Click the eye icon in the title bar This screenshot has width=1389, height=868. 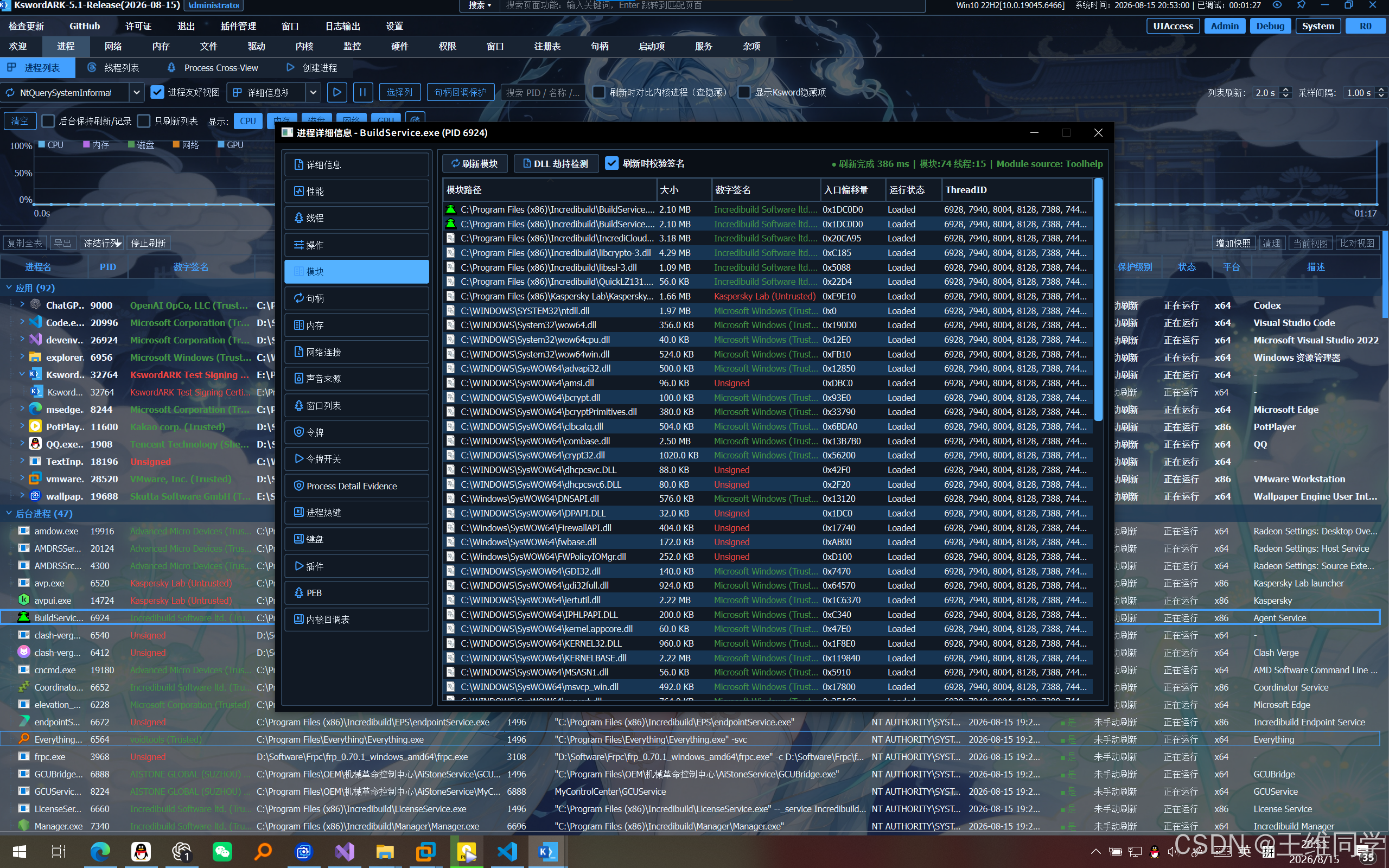pos(1277,5)
